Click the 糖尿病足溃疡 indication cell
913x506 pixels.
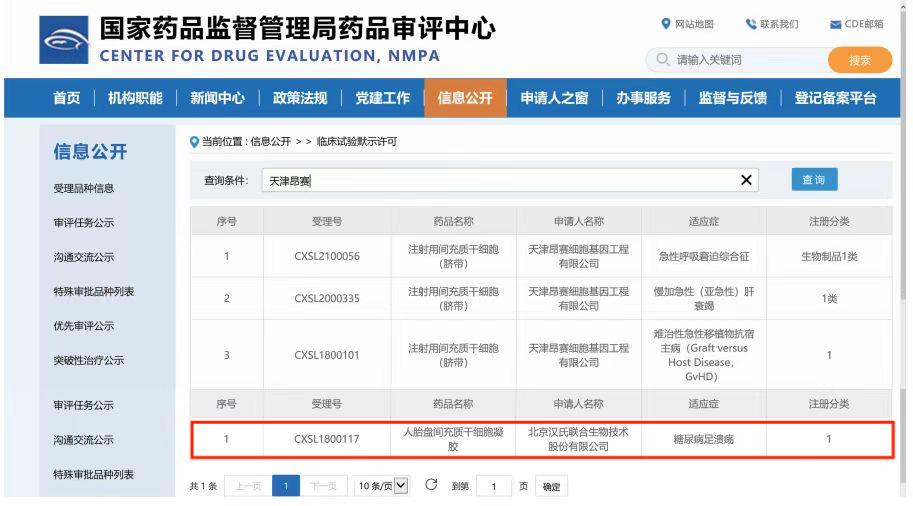click(703, 439)
